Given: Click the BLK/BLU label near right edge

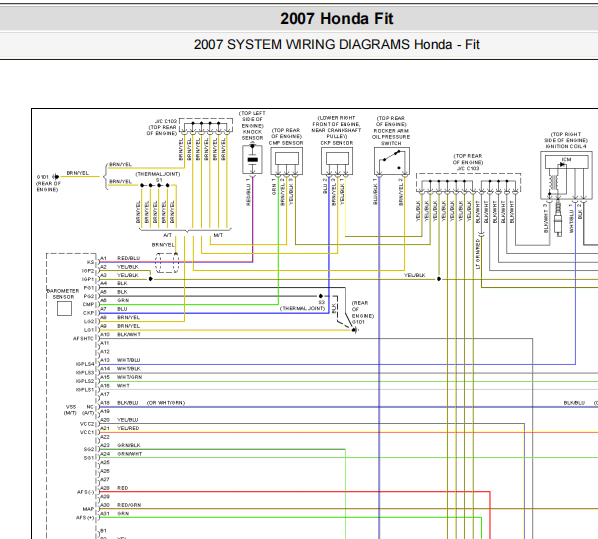Looking at the screenshot, I should coord(574,403).
